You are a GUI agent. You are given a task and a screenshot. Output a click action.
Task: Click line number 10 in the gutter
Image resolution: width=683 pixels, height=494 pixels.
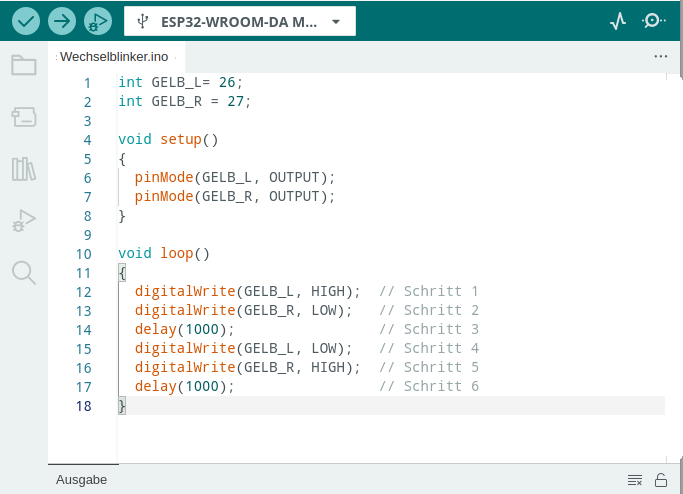coord(83,254)
